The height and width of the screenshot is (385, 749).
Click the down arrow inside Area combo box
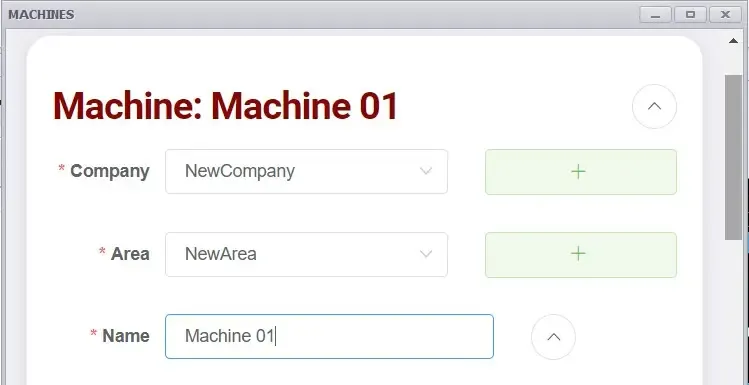pyautogui.click(x=426, y=254)
